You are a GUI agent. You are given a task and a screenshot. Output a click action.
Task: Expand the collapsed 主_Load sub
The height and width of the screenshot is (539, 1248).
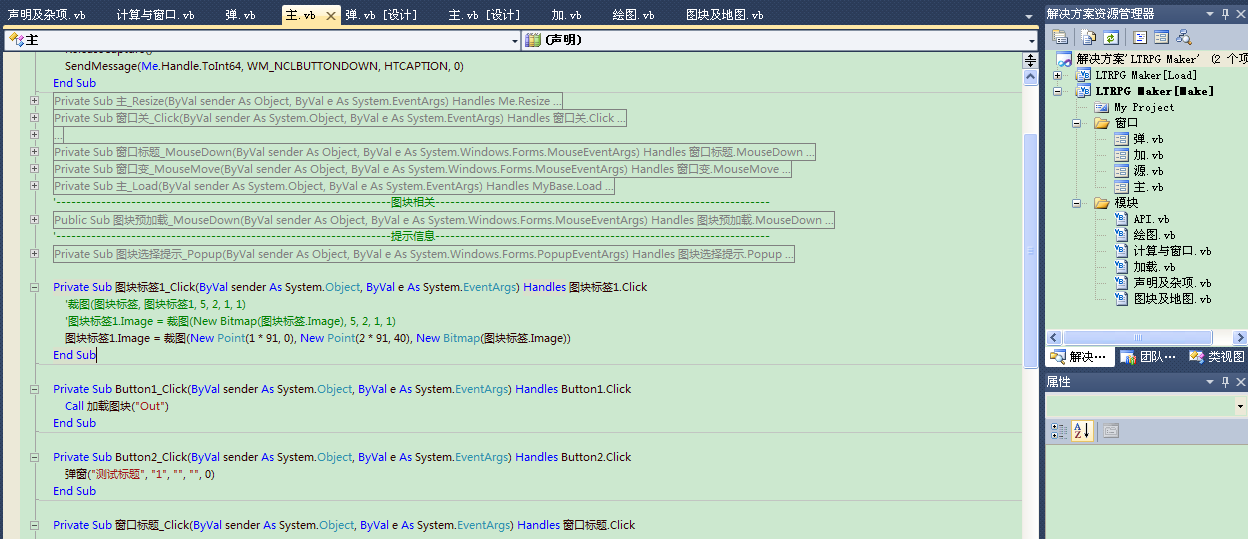(34, 186)
